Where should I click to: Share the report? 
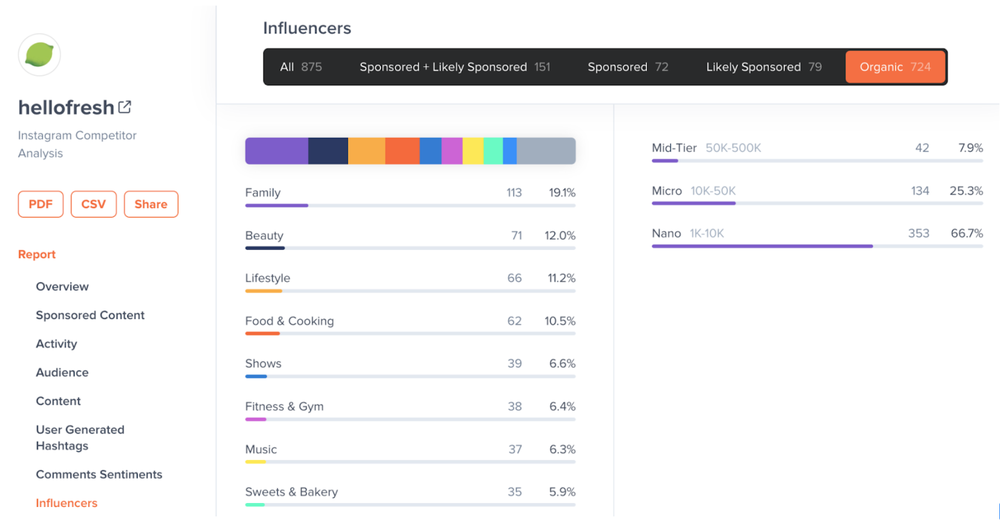(x=151, y=204)
